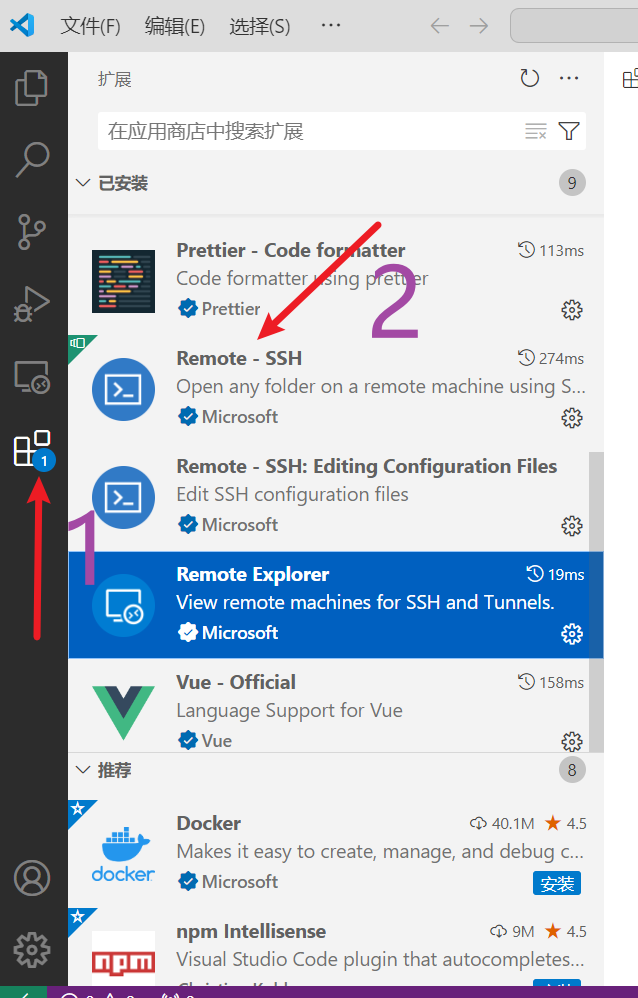This screenshot has height=998, width=638.
Task: Open the Search view in activity bar
Action: pyautogui.click(x=31, y=159)
